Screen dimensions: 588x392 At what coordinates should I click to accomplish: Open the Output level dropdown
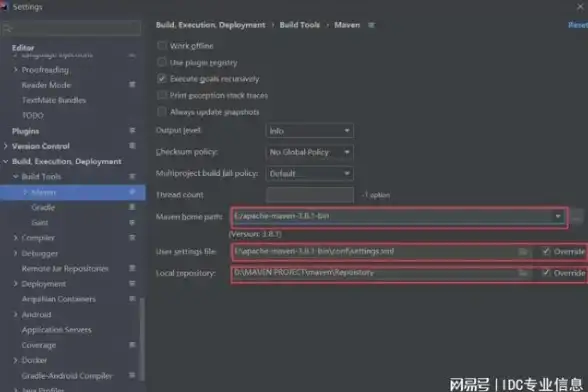click(310, 131)
